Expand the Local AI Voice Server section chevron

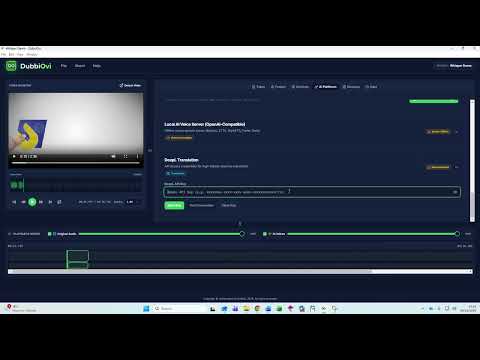[457, 132]
